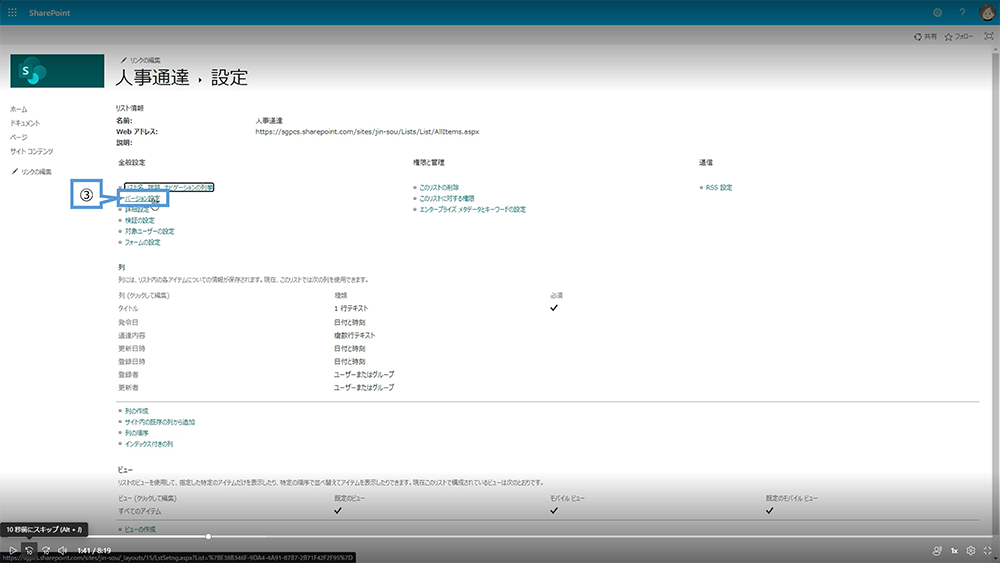Open the インデックス付きの列 link
This screenshot has width=1000, height=563.
pos(149,443)
